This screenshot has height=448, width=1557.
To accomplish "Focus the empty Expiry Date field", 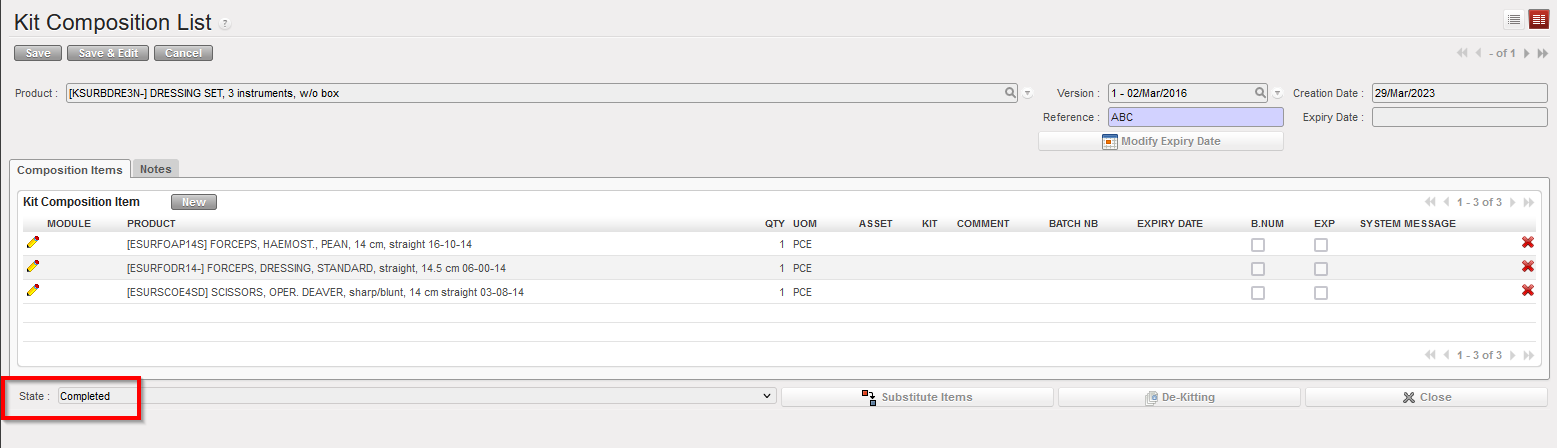I will (x=1460, y=117).
